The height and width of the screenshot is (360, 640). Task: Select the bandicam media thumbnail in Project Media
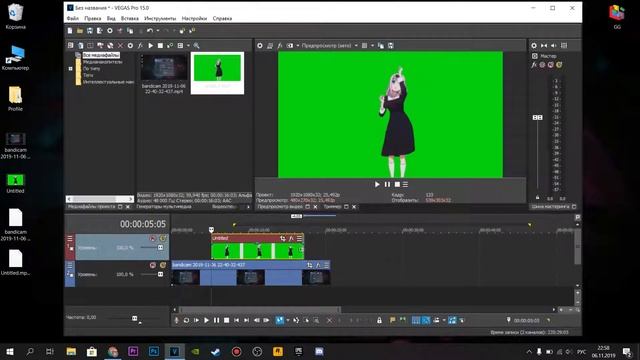[164, 68]
